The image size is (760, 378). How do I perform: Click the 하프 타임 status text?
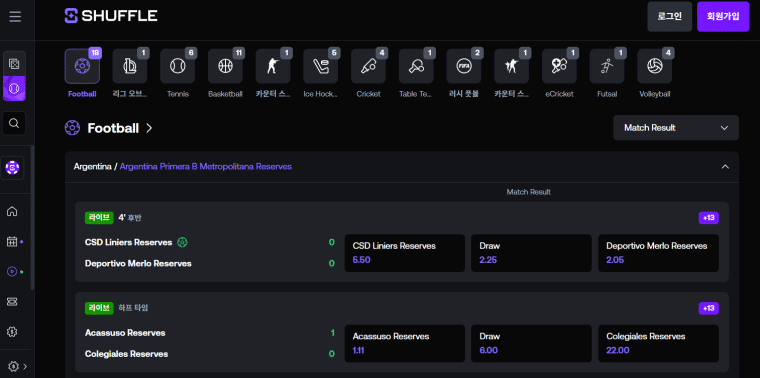point(133,308)
